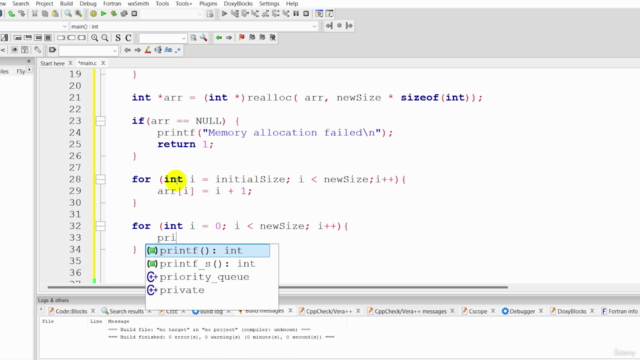Image resolution: width=640 pixels, height=360 pixels.
Task: Open the Search menu
Action: pos(20,4)
